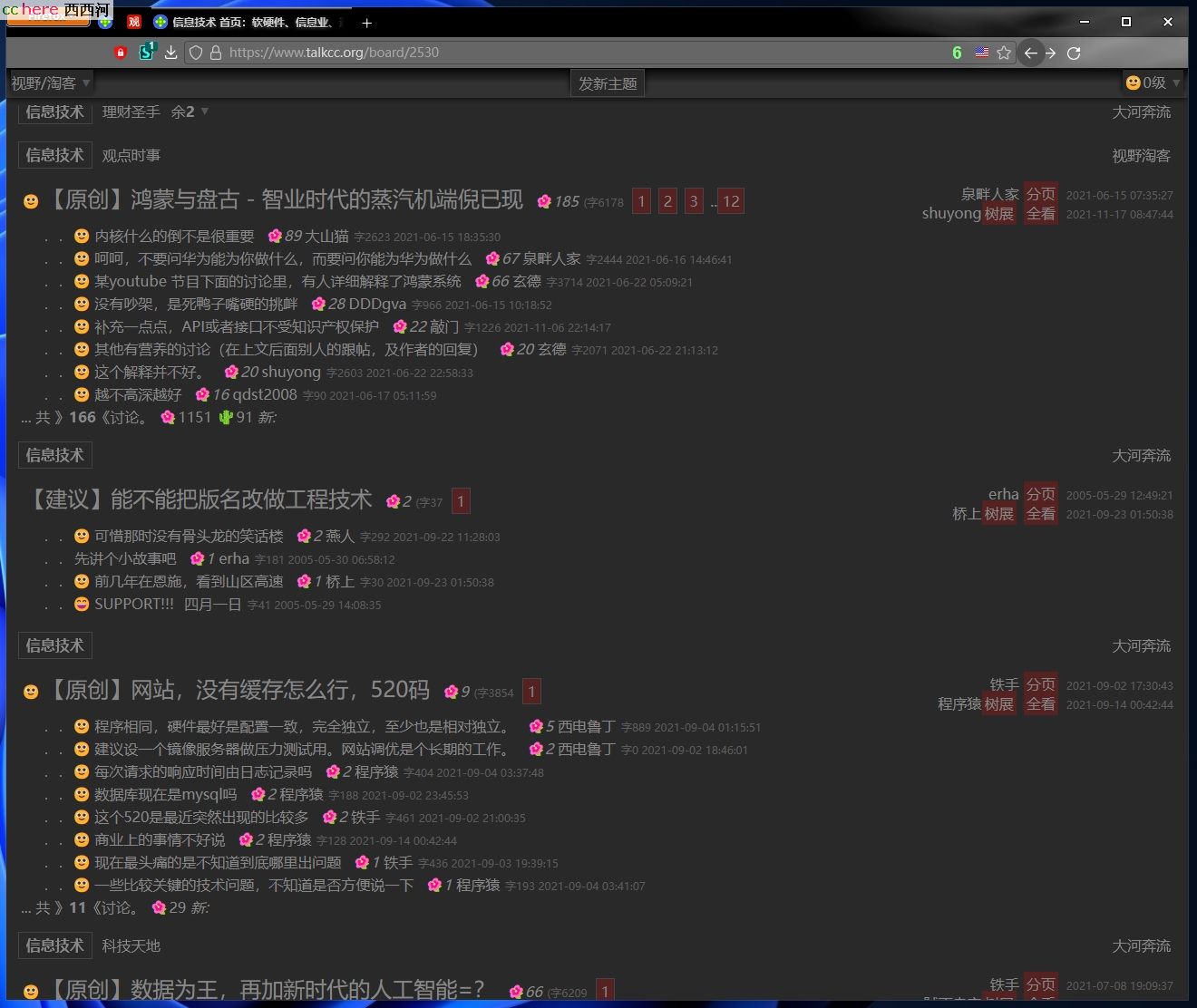The image size is (1197, 1008).
Task: Click the 科技天地 tag link
Action: 131,945
